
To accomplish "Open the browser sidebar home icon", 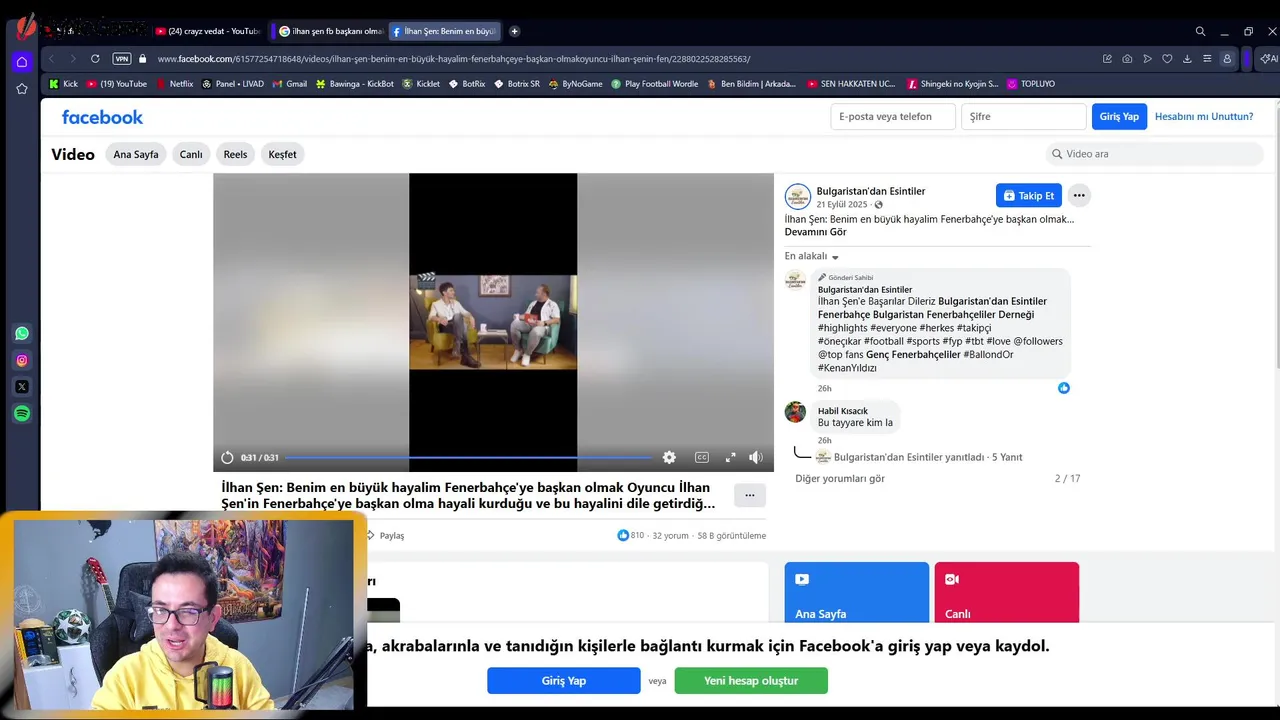I will [x=22, y=62].
